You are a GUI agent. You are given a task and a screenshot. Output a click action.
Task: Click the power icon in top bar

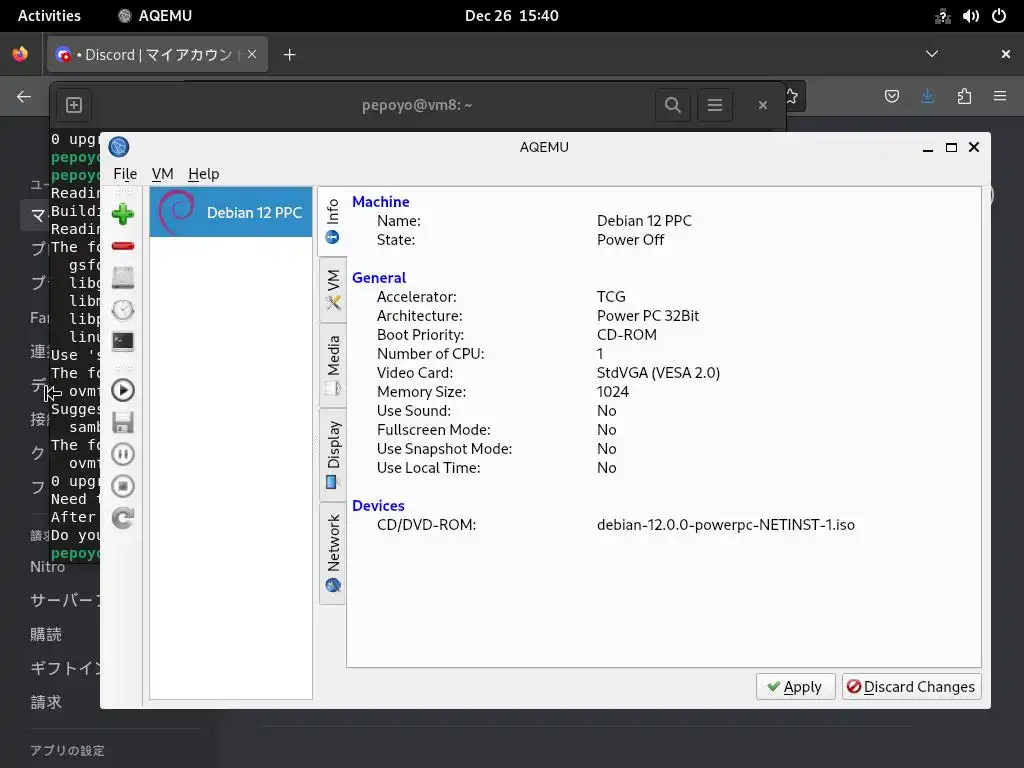pyautogui.click(x=999, y=16)
